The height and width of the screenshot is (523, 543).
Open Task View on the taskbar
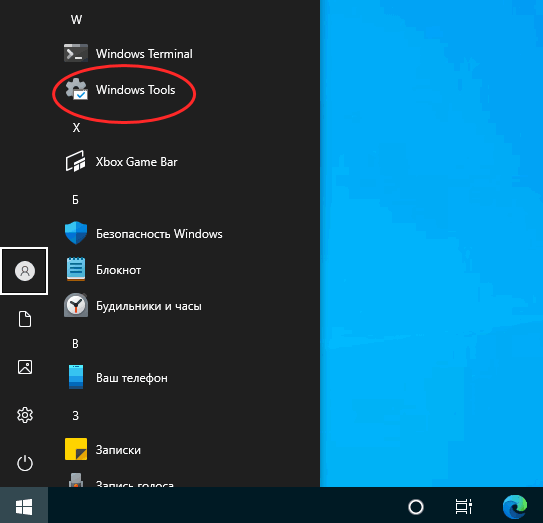coord(463,507)
